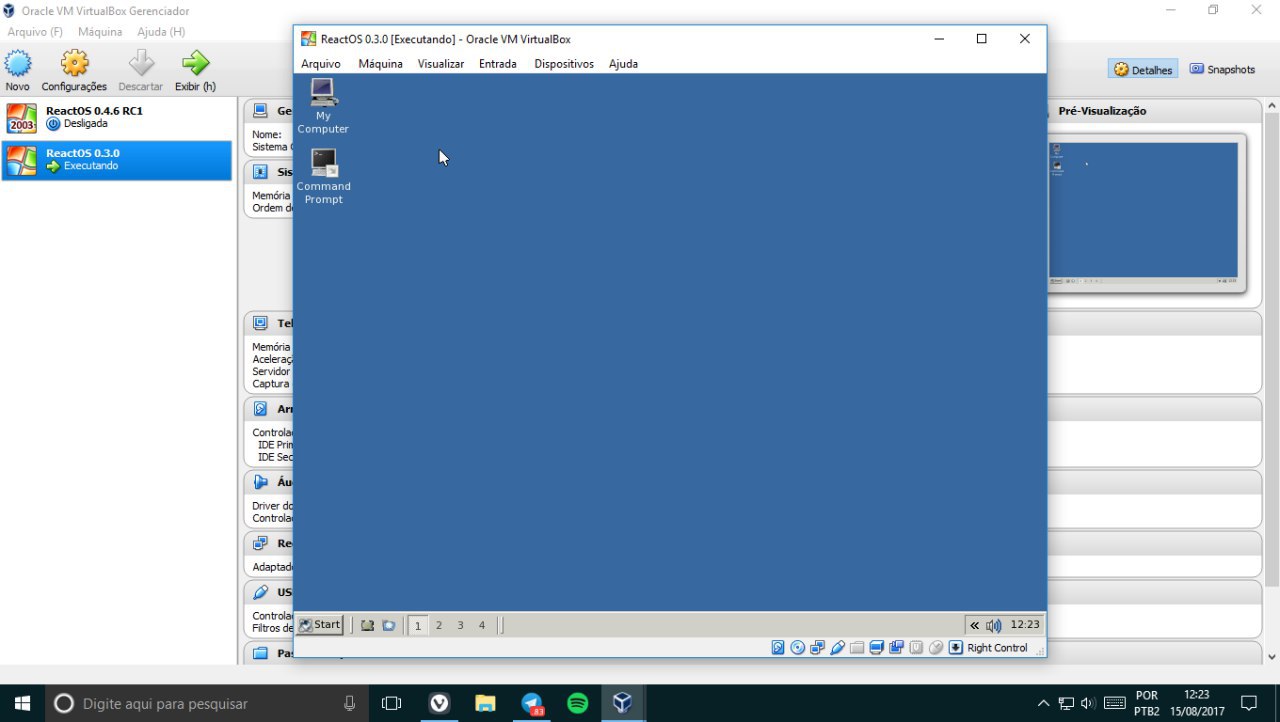Screen dimensions: 1280x722
Task: Click the microphone icon in Windows search
Action: pyautogui.click(x=349, y=703)
